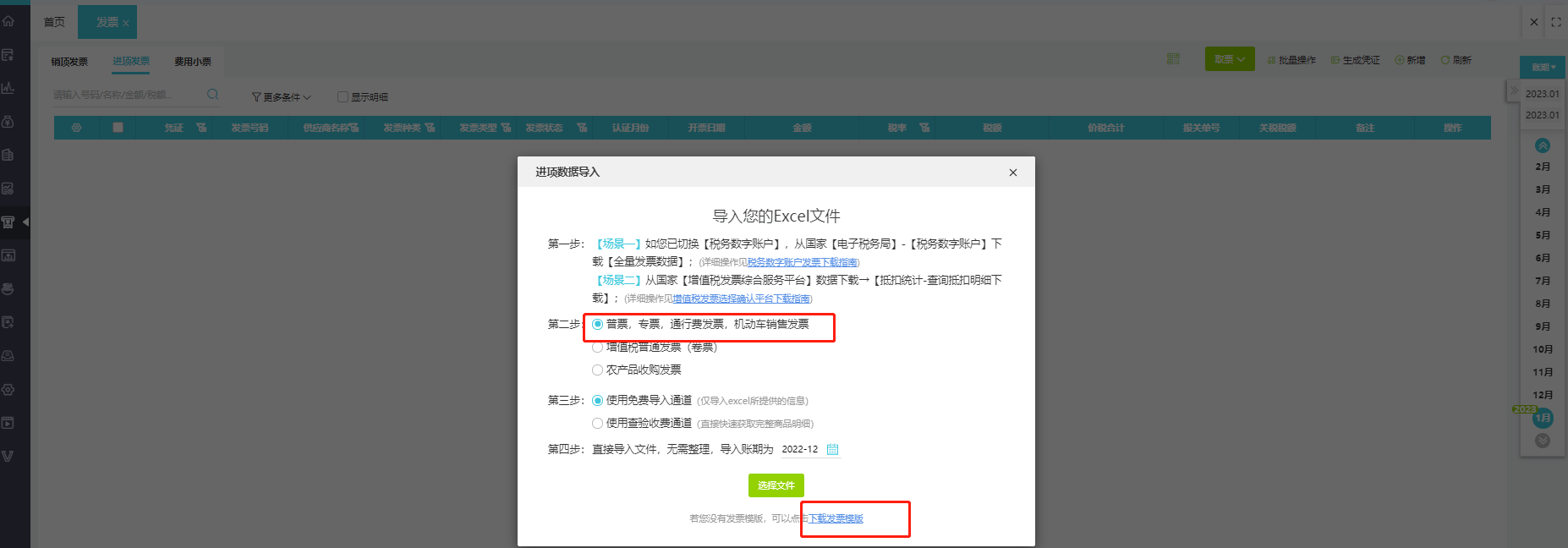Click the month list up arrow
This screenshot has width=1568, height=548.
[1543, 145]
